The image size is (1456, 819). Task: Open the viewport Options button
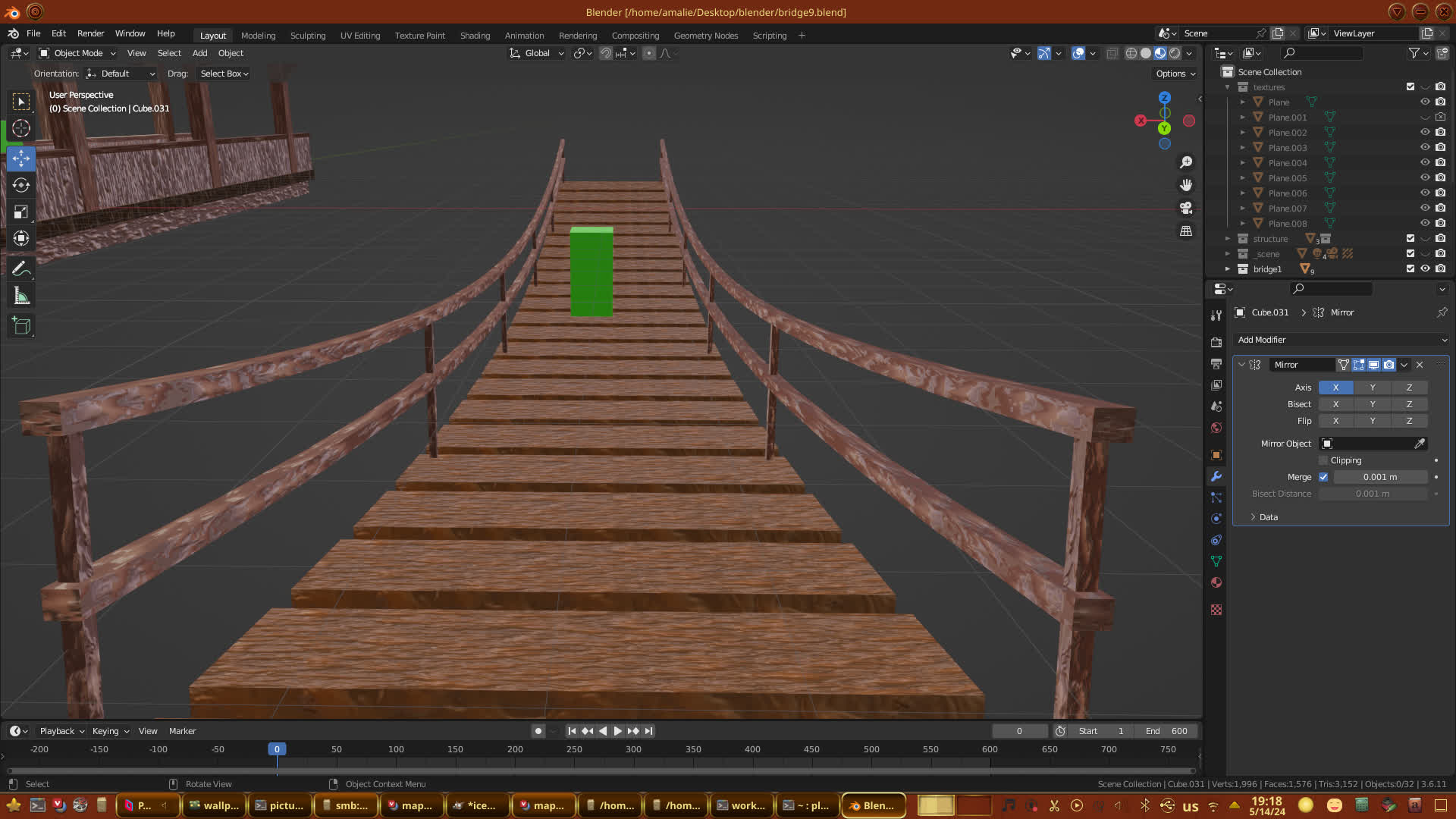click(x=1175, y=74)
